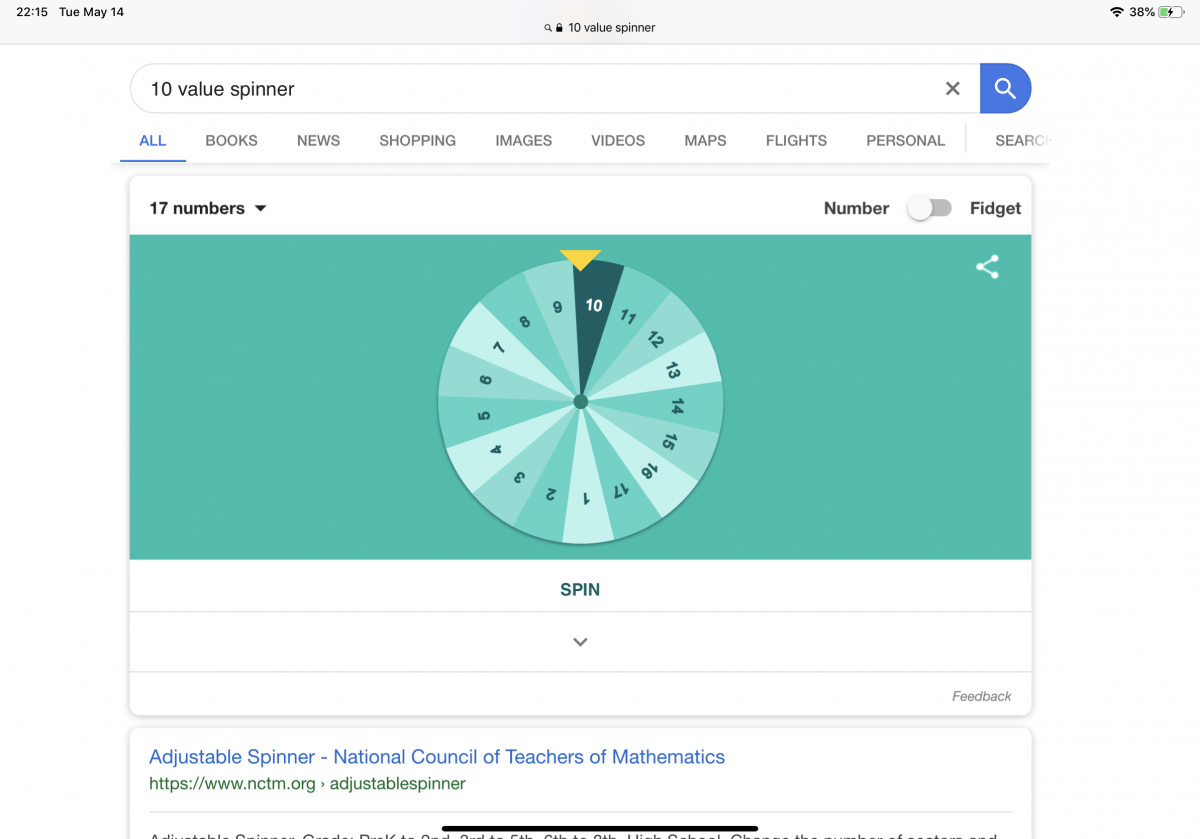Open the Shopping search tab
Screen dimensions: 1200x839
417,141
